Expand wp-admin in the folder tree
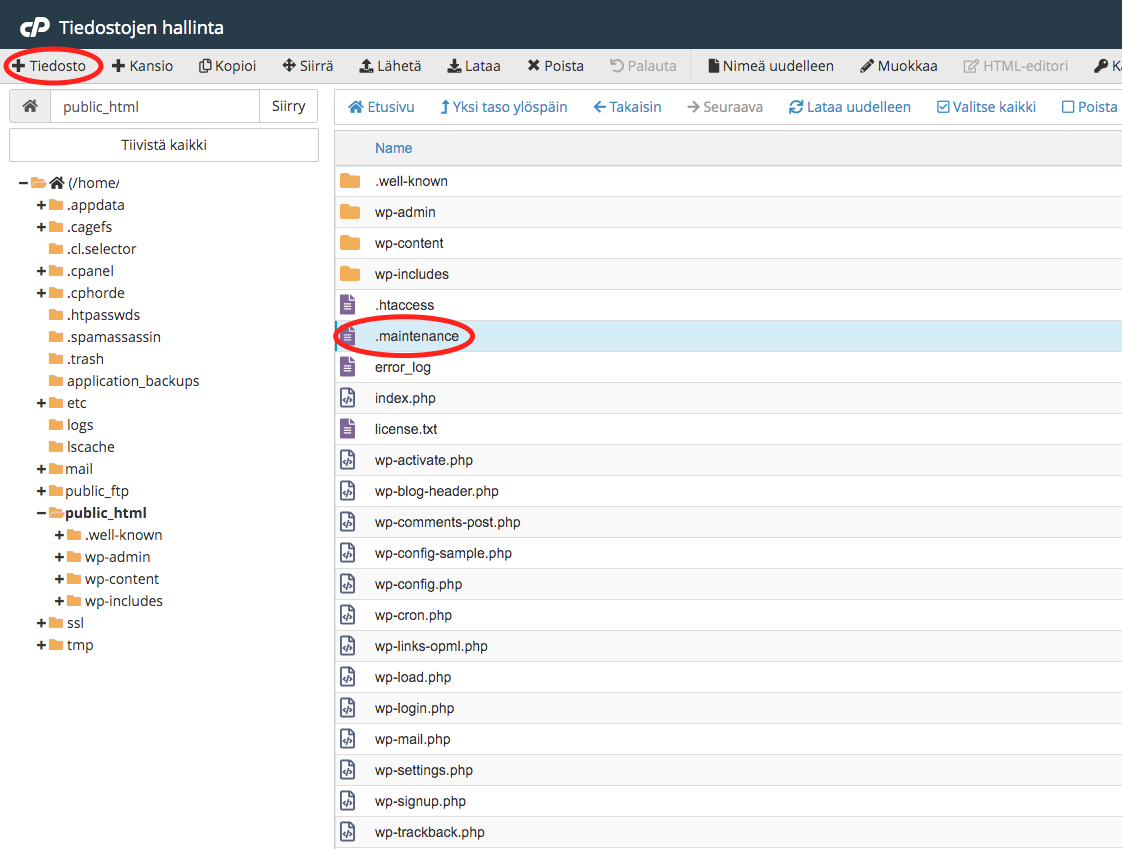 (x=59, y=558)
